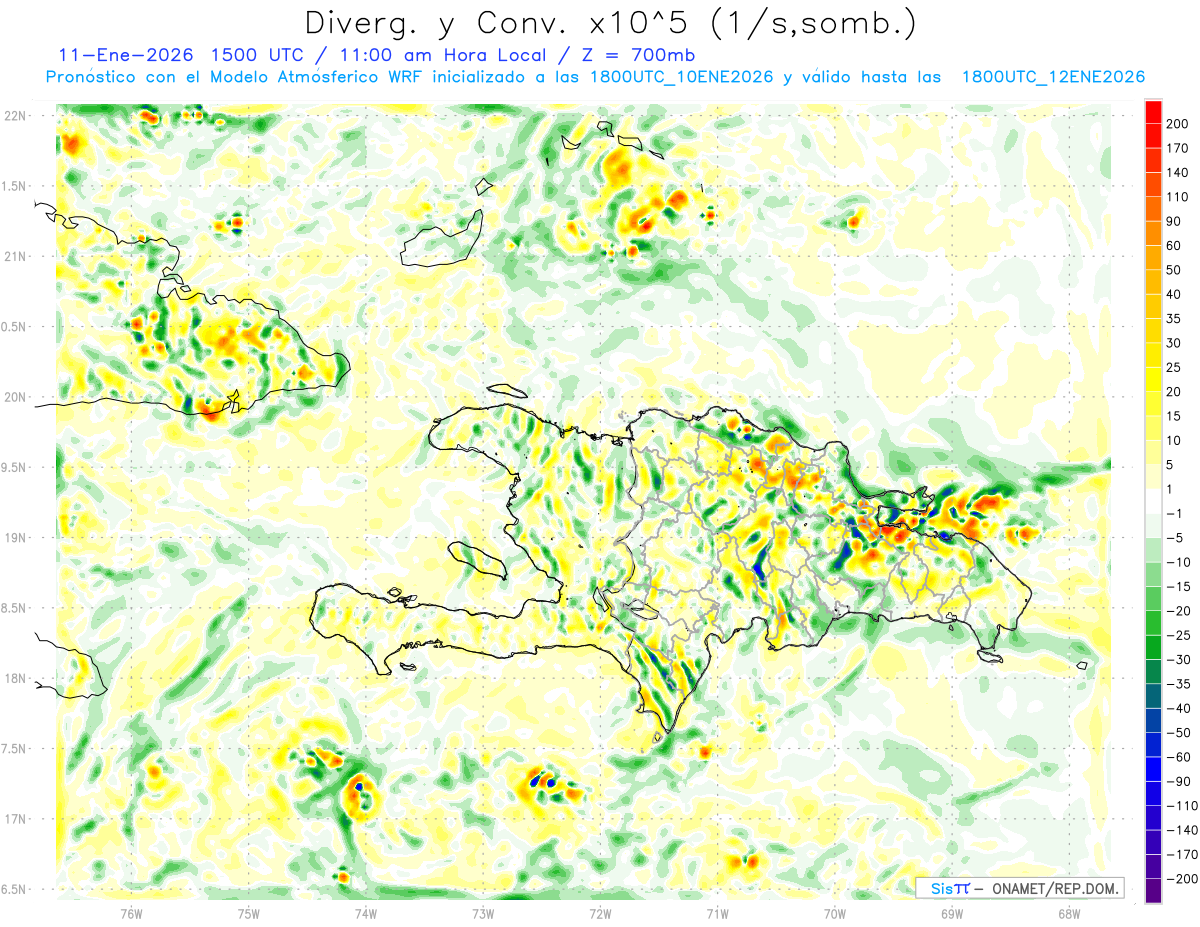
Task: Click the red colorbar swatch above 200
Action: point(1153,112)
